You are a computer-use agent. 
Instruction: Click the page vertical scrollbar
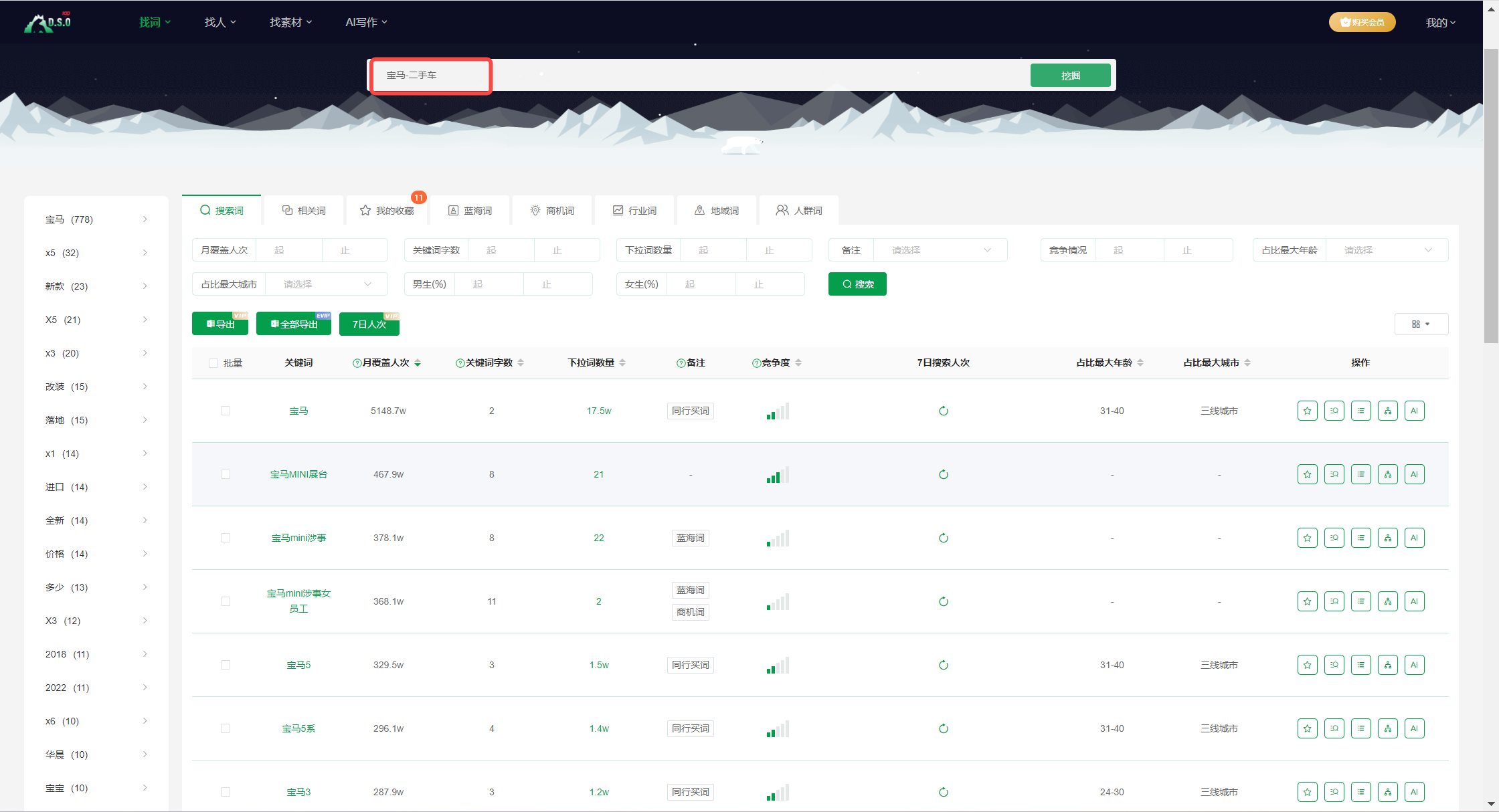click(x=1490, y=196)
